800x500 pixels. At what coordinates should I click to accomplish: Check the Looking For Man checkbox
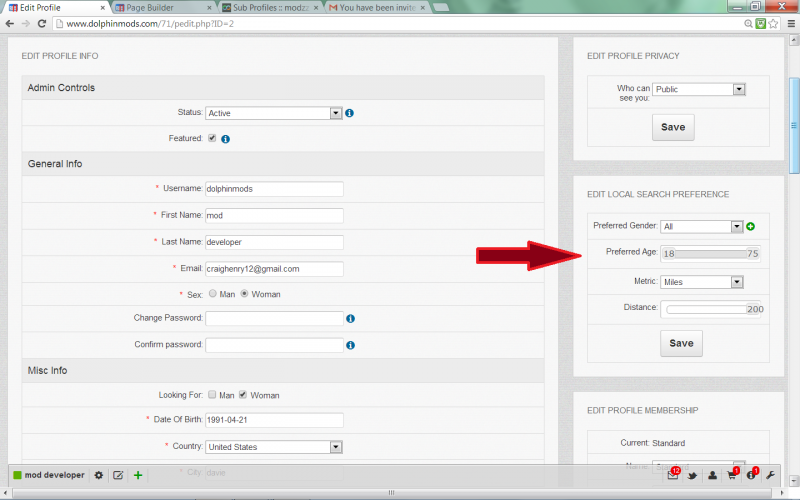point(212,394)
